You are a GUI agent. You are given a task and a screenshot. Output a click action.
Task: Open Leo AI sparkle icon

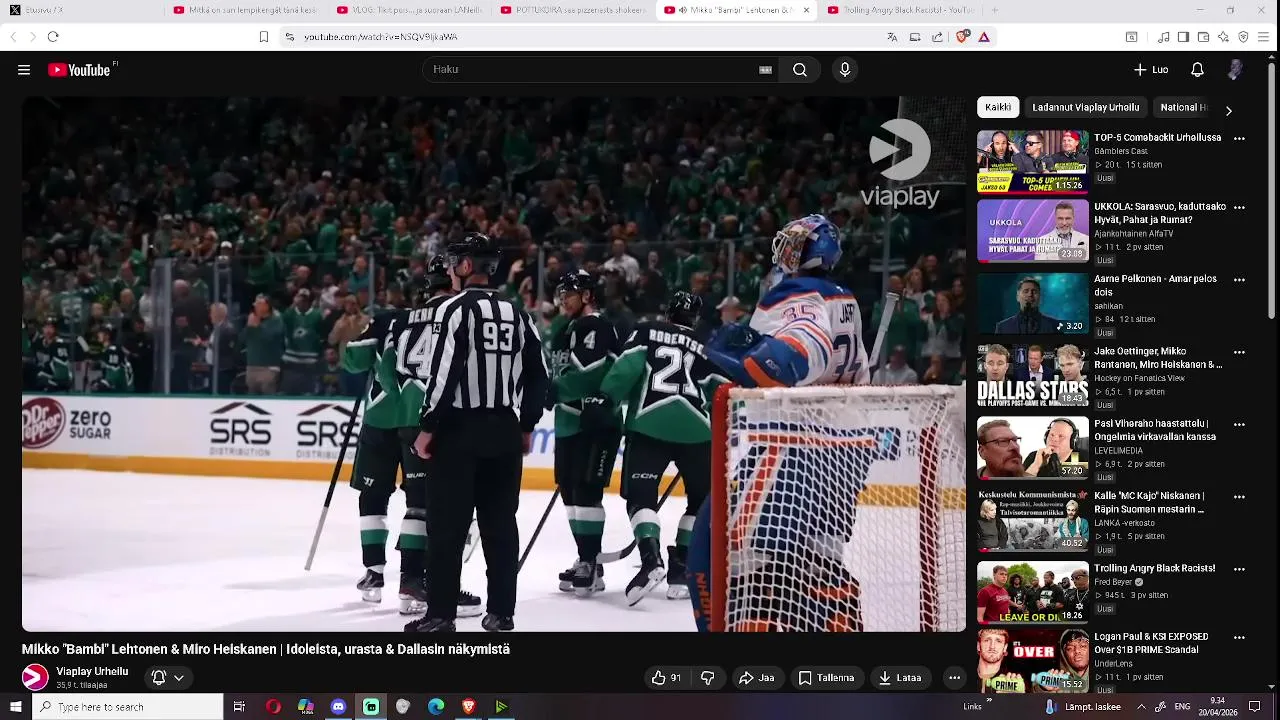(1223, 37)
